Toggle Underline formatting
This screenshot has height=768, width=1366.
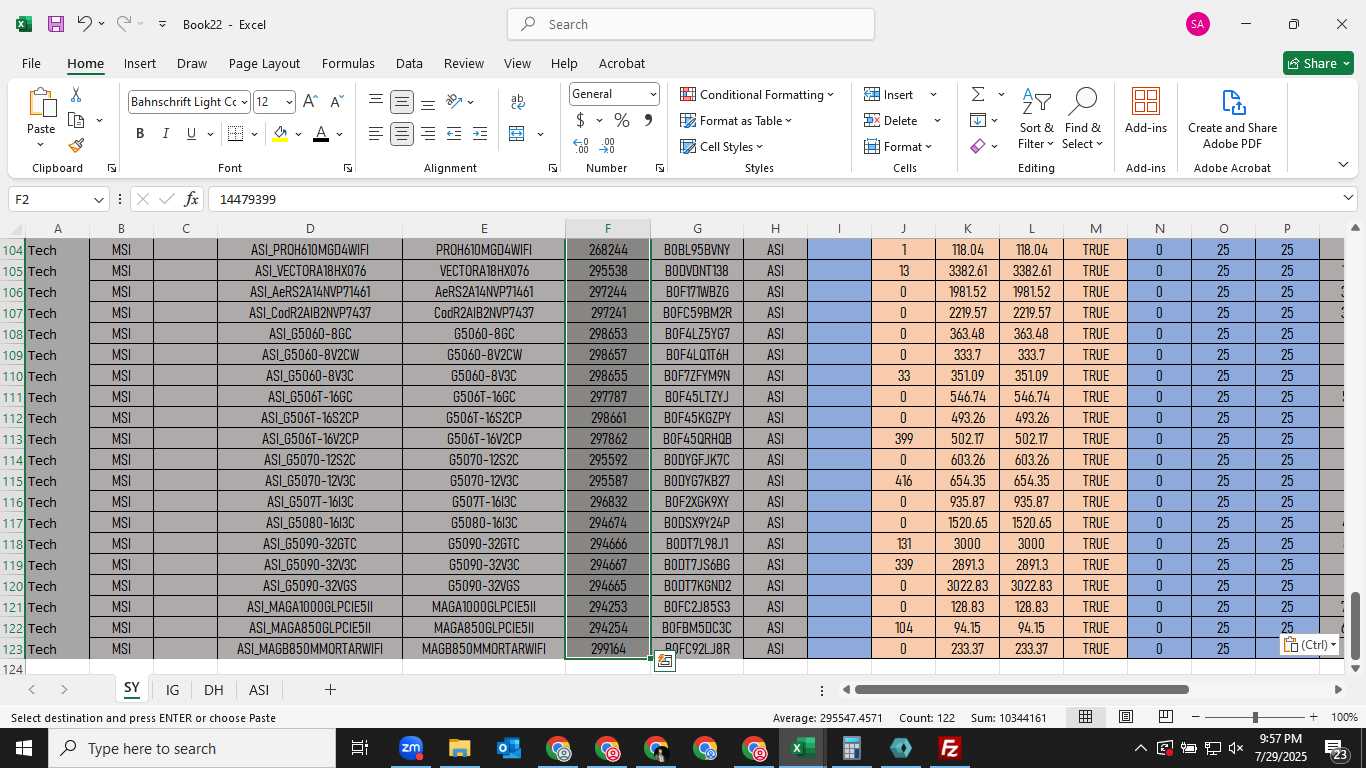click(191, 134)
